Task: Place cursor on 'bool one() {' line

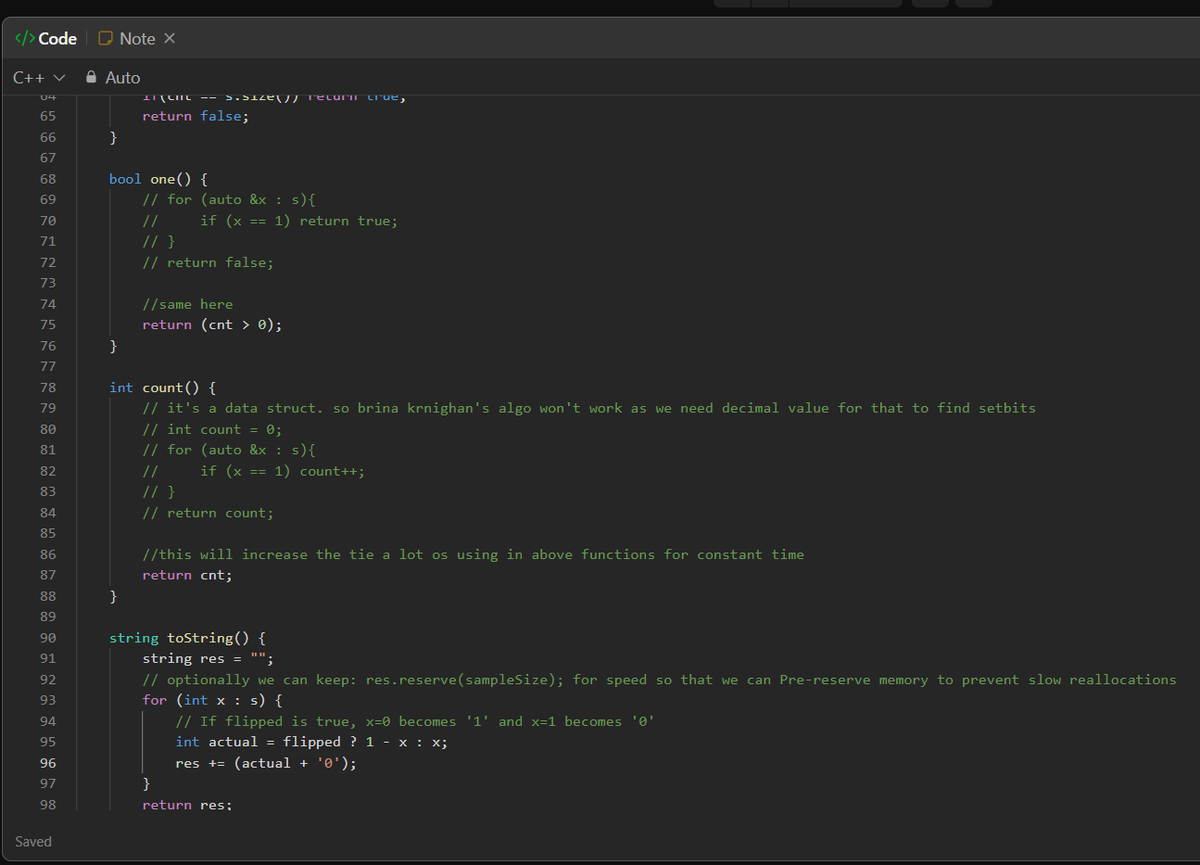Action: [x=158, y=179]
